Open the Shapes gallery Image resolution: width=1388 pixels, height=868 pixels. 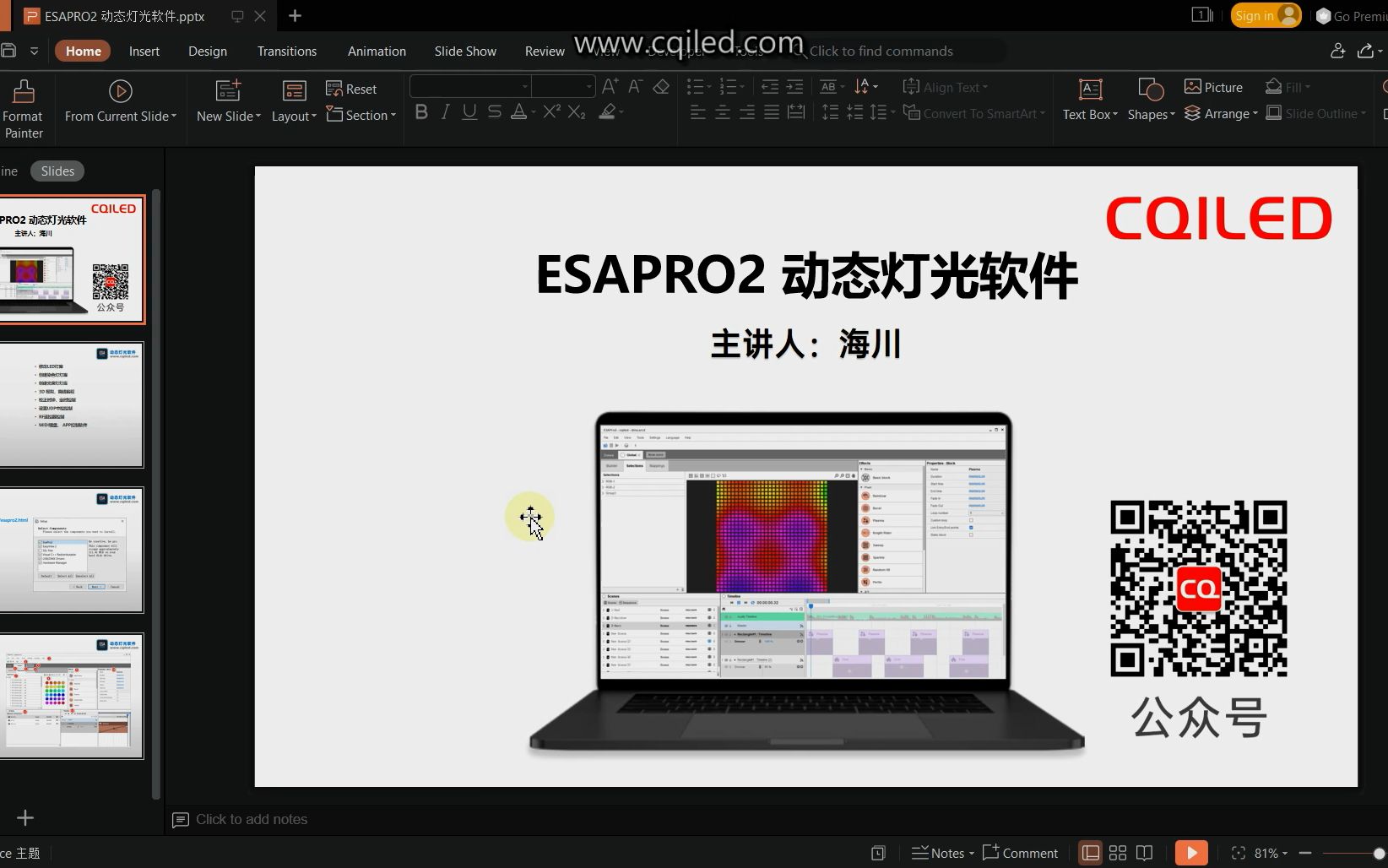1151,101
